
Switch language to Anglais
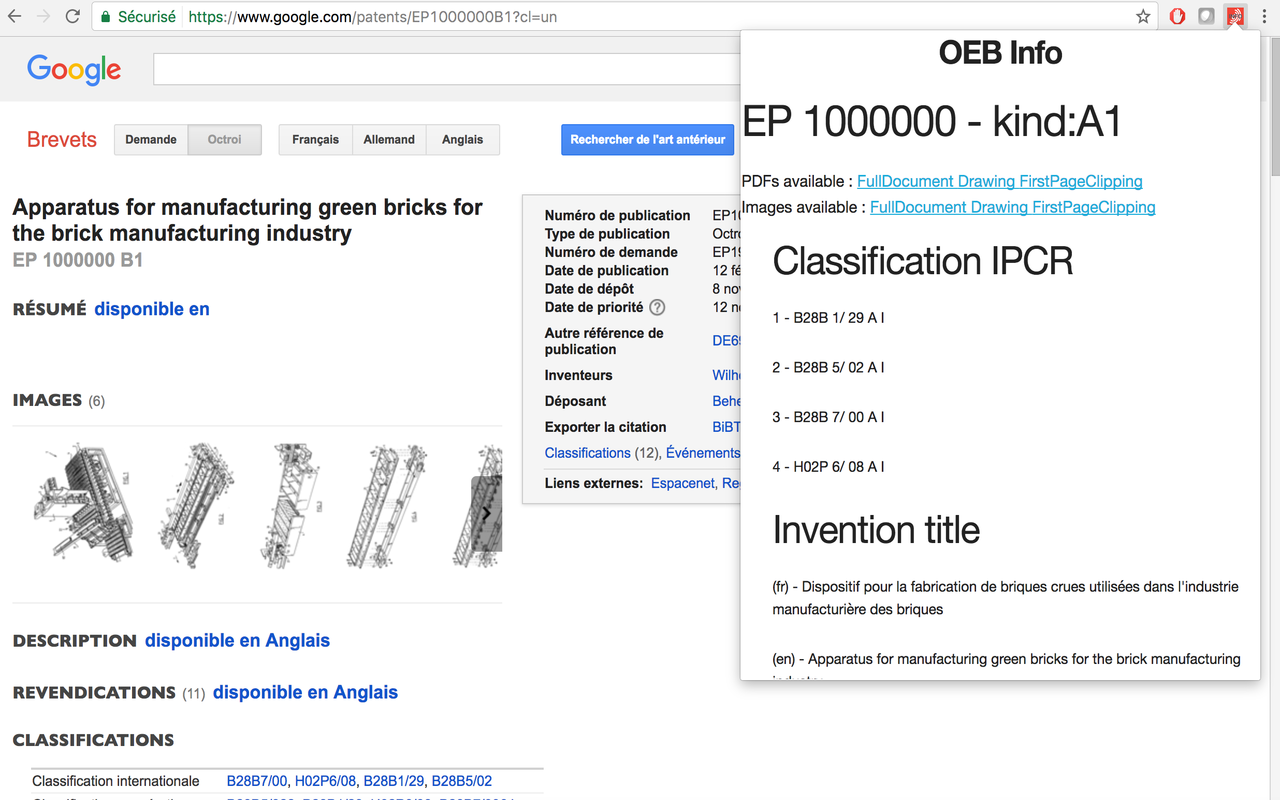click(x=462, y=140)
